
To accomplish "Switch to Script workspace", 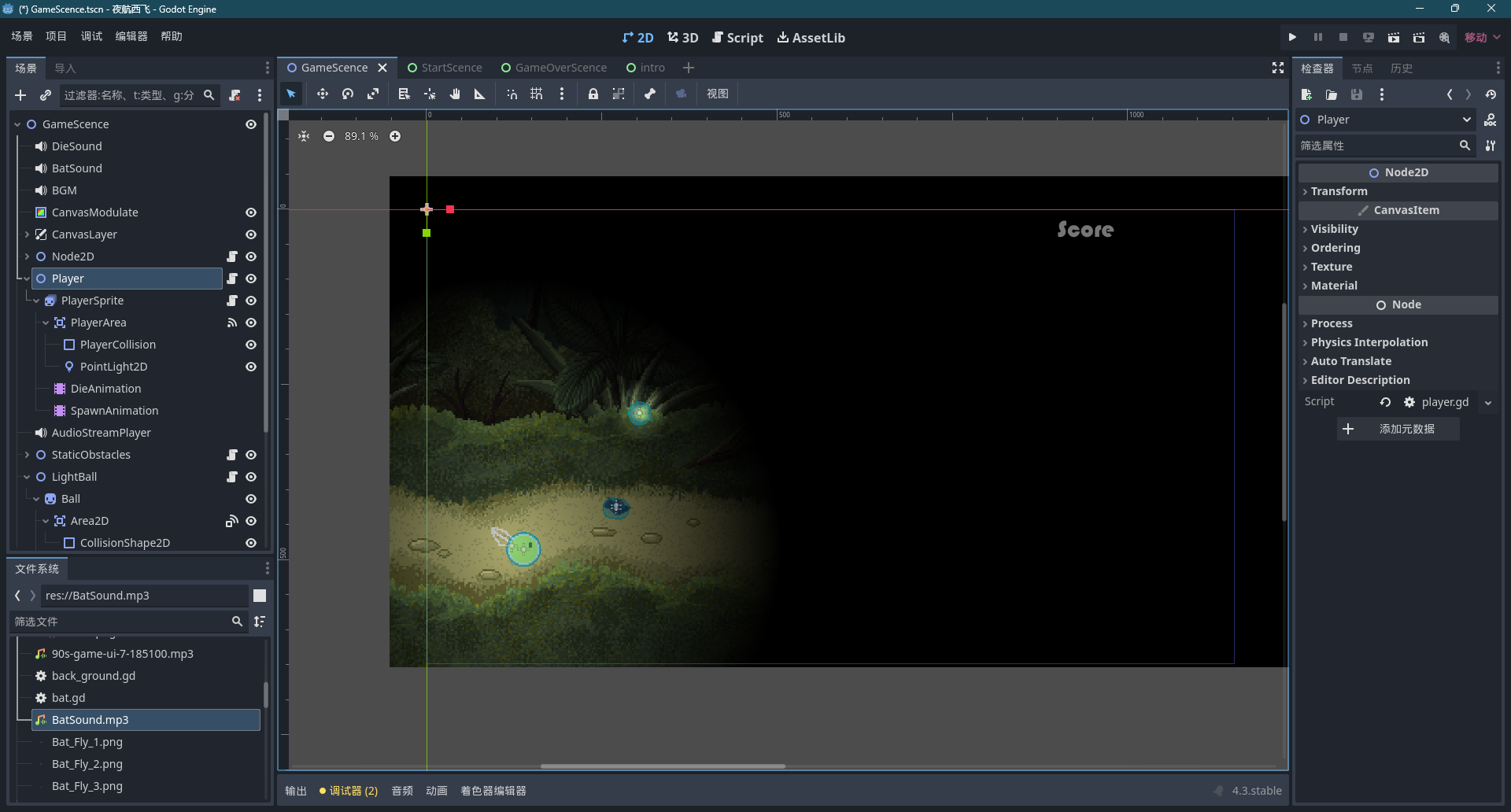I will pos(737,38).
